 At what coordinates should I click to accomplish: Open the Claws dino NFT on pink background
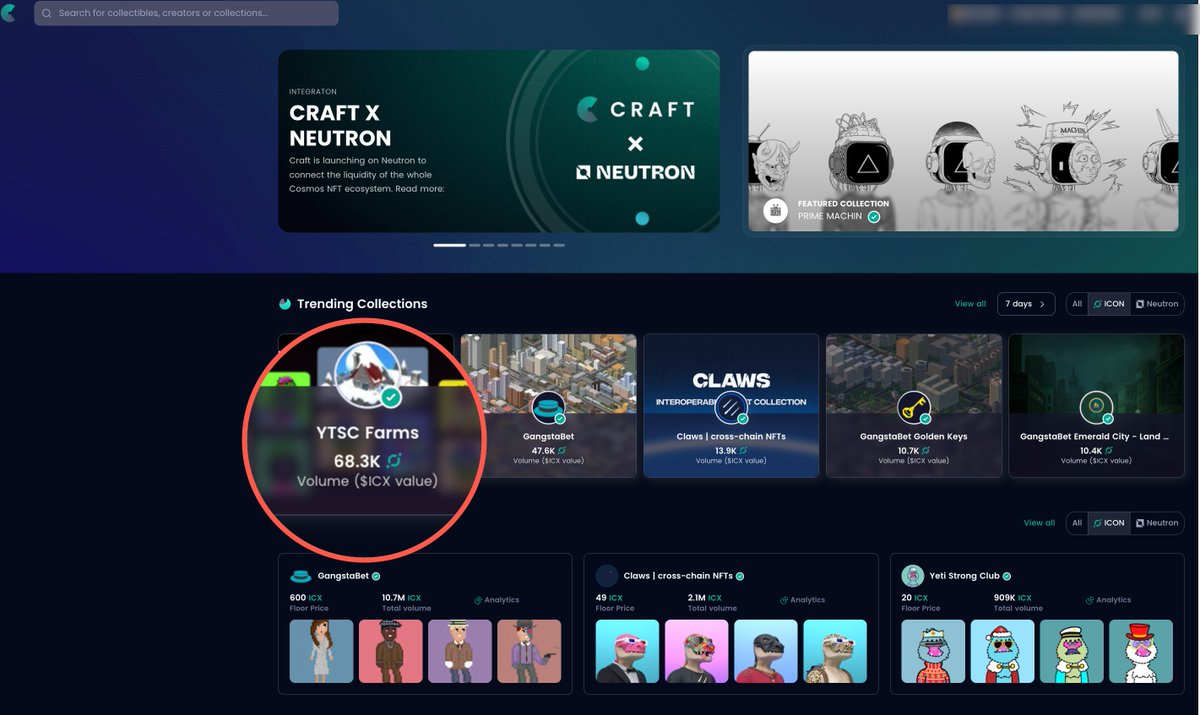[x=696, y=651]
